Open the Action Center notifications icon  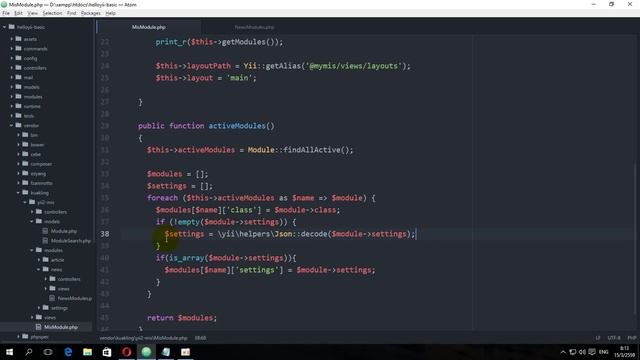coord(592,352)
